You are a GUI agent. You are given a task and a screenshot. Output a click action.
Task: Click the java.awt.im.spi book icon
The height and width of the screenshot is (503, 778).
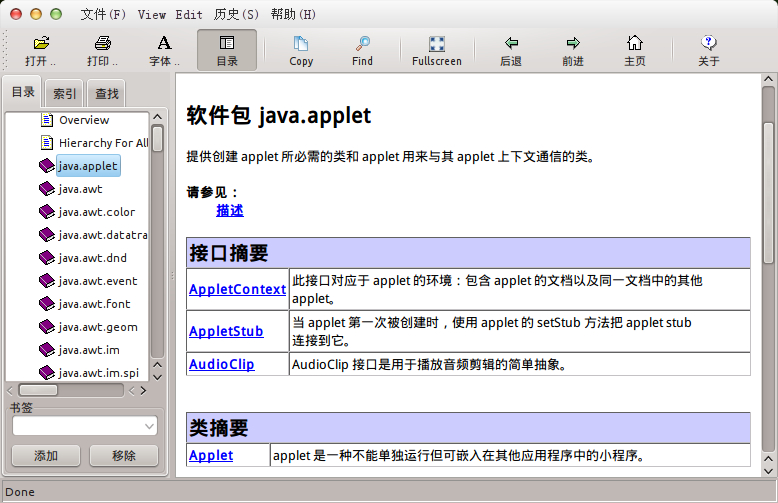pos(47,373)
